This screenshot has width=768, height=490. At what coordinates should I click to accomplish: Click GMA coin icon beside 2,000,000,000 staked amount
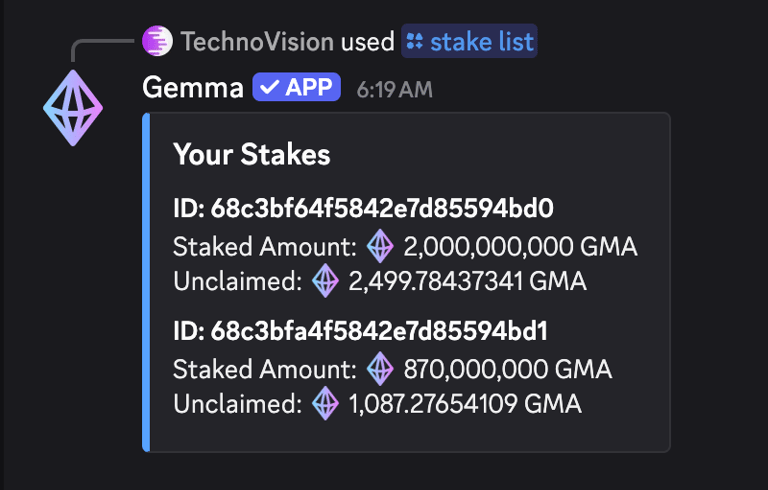click(380, 245)
